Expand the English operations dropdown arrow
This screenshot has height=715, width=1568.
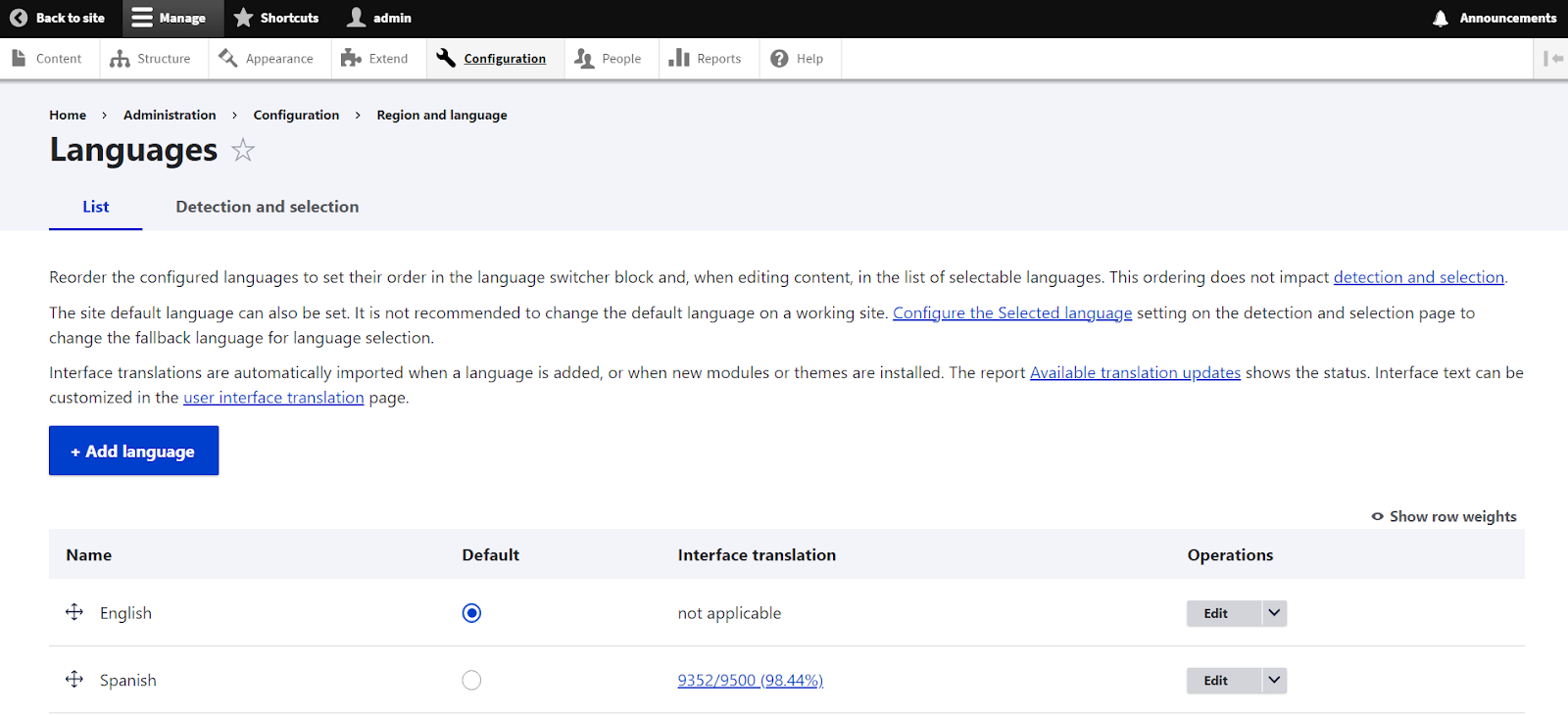click(x=1274, y=613)
